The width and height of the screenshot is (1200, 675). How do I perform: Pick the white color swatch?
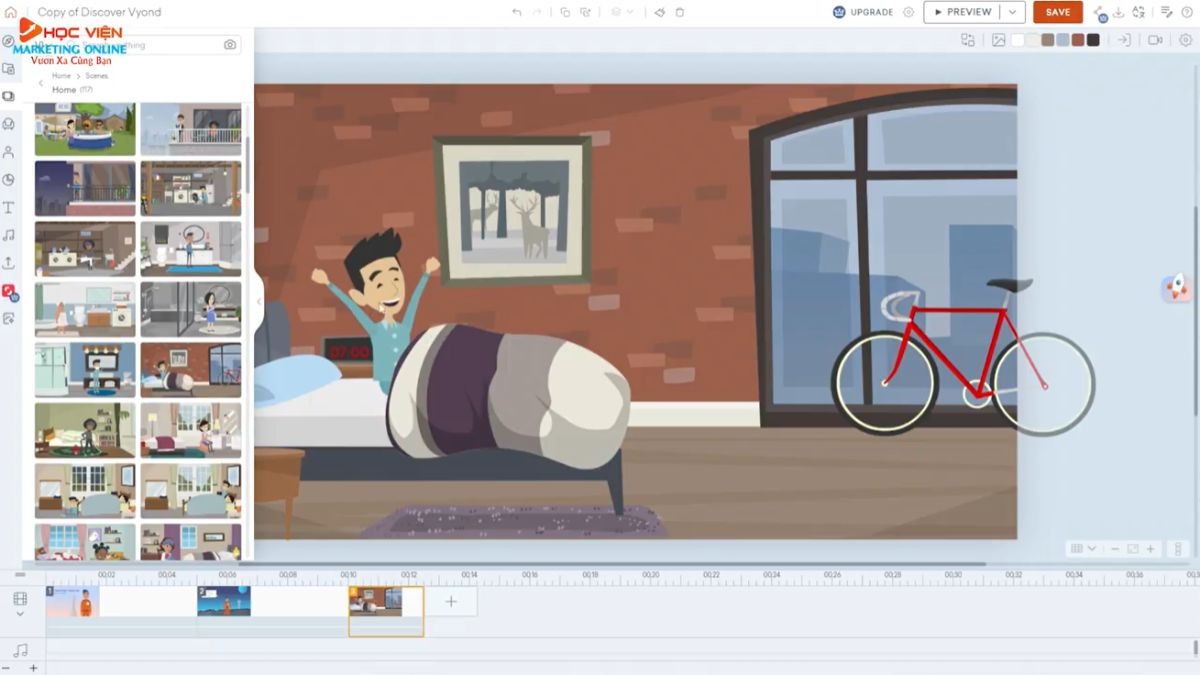pos(1018,40)
